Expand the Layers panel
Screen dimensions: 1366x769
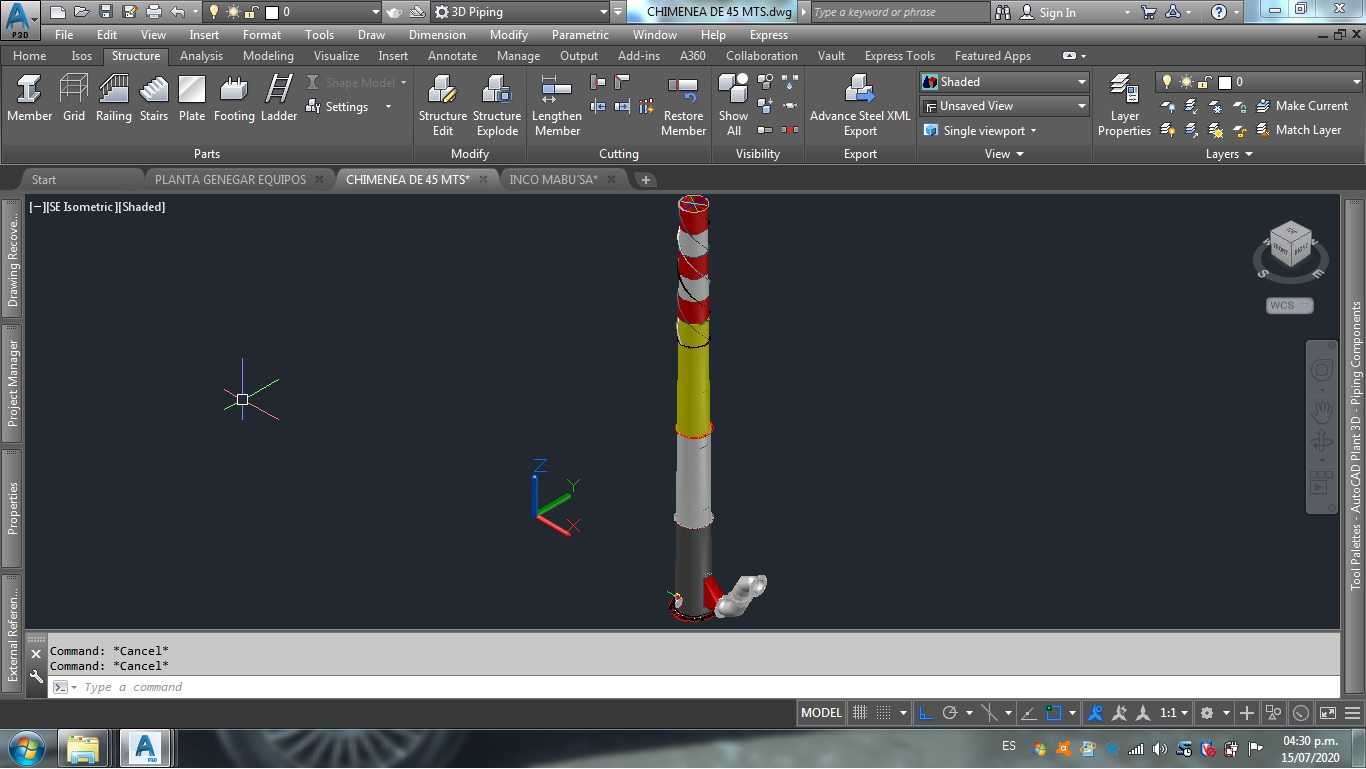(x=1229, y=154)
